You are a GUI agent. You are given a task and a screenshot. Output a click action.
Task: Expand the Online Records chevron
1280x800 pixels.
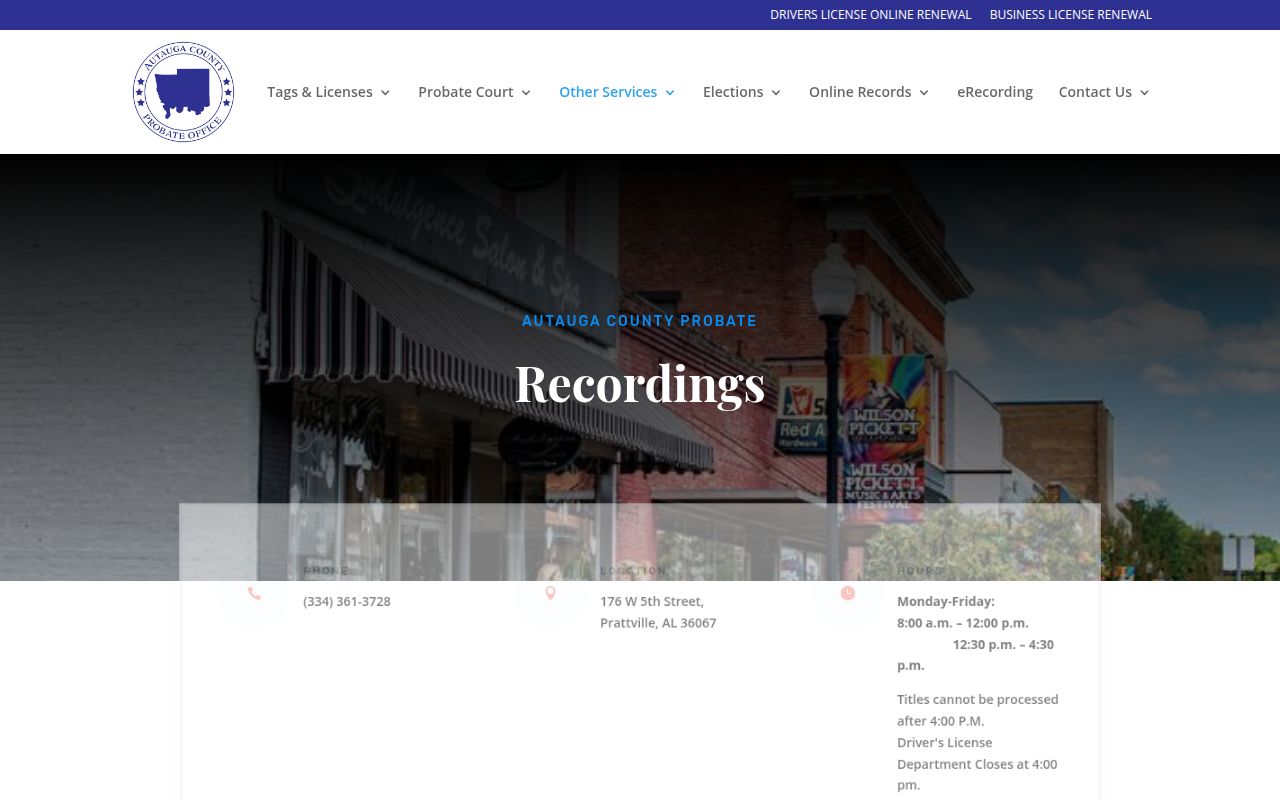924,93
